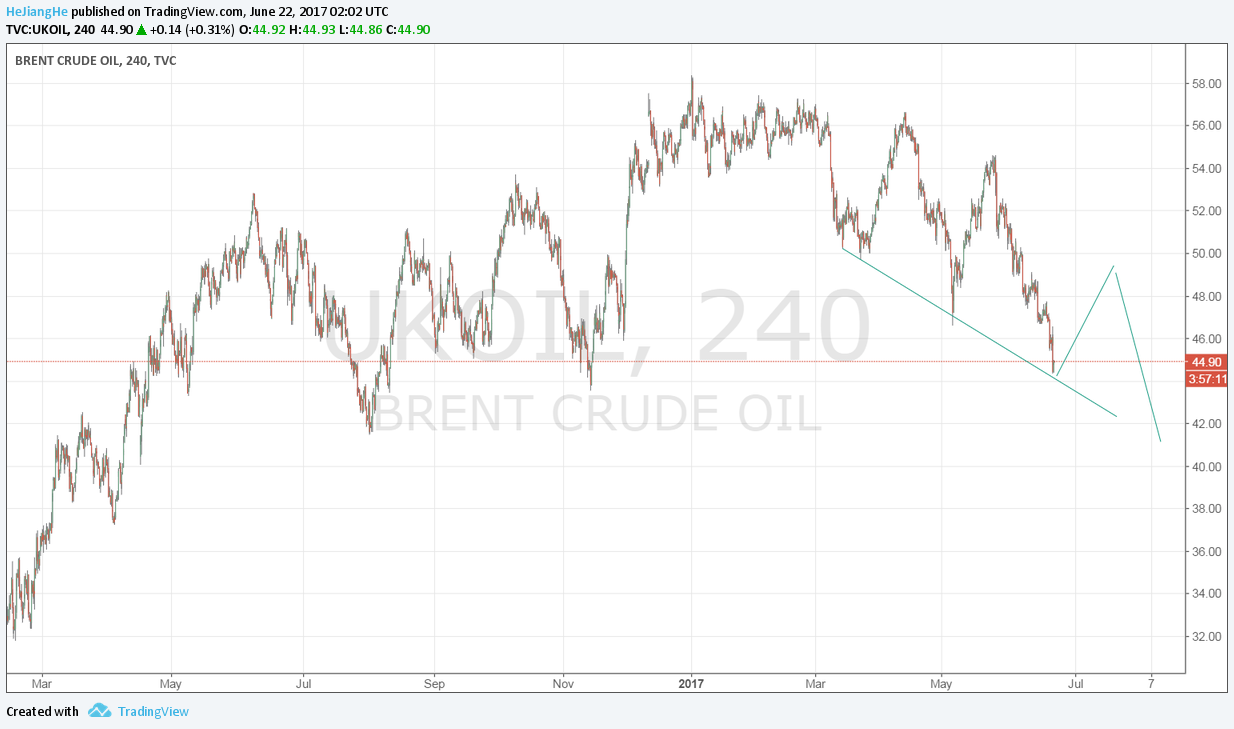Click the Sep label on time axis
This screenshot has height=729, width=1234.
(434, 684)
